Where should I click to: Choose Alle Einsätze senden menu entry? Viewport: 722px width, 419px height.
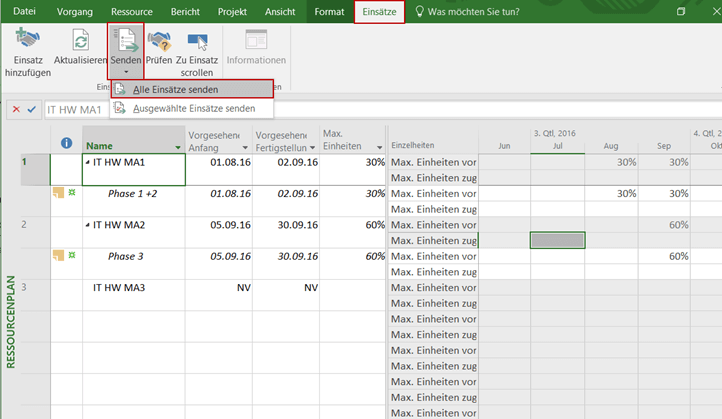[x=176, y=90]
